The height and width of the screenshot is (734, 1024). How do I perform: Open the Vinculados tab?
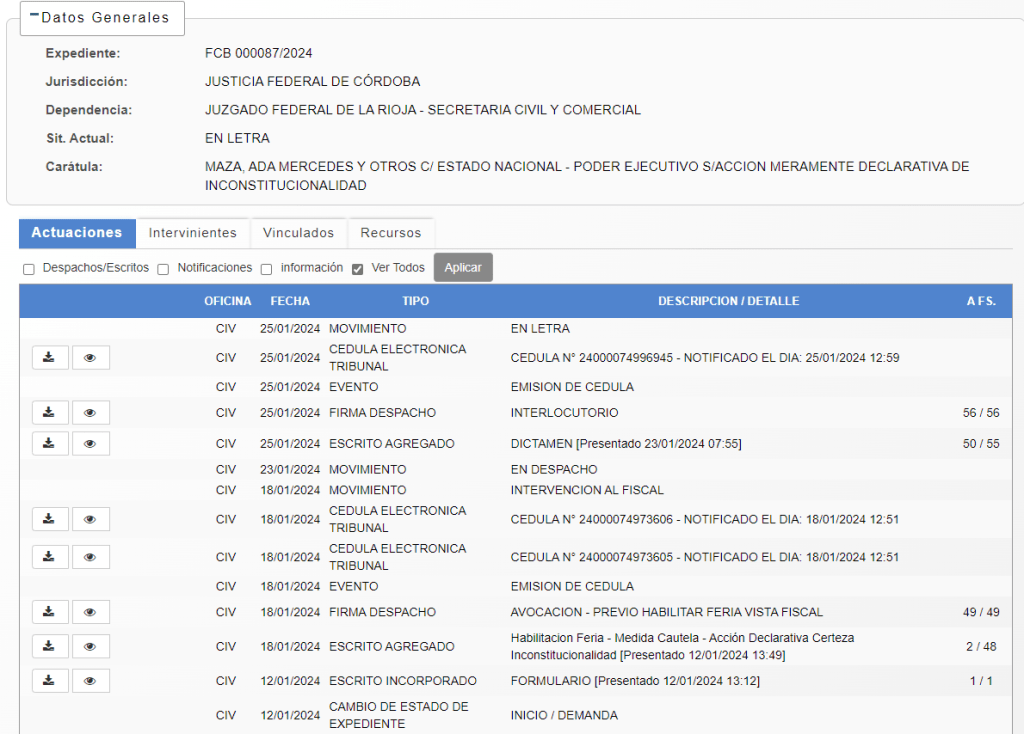tap(298, 233)
